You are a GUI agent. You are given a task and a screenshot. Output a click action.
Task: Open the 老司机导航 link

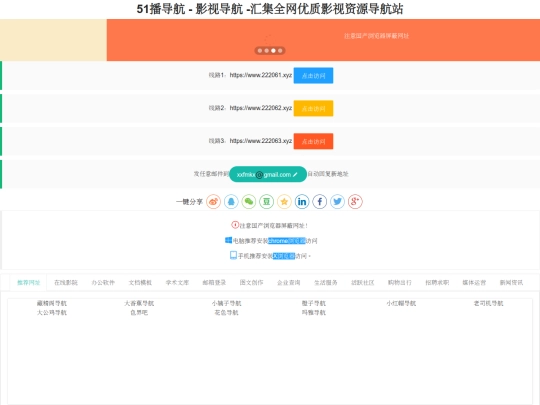(x=488, y=303)
